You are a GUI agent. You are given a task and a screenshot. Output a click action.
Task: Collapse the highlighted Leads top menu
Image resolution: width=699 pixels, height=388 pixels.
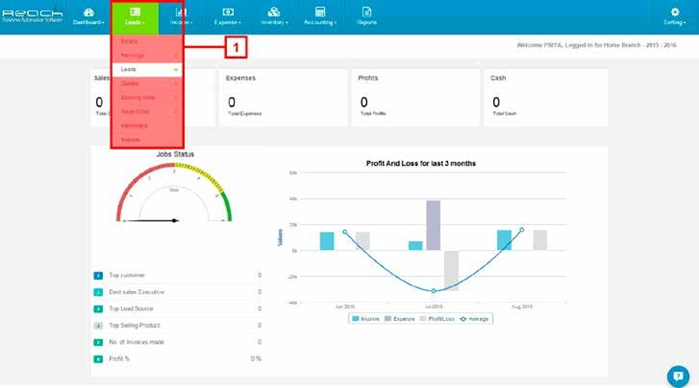[135, 18]
